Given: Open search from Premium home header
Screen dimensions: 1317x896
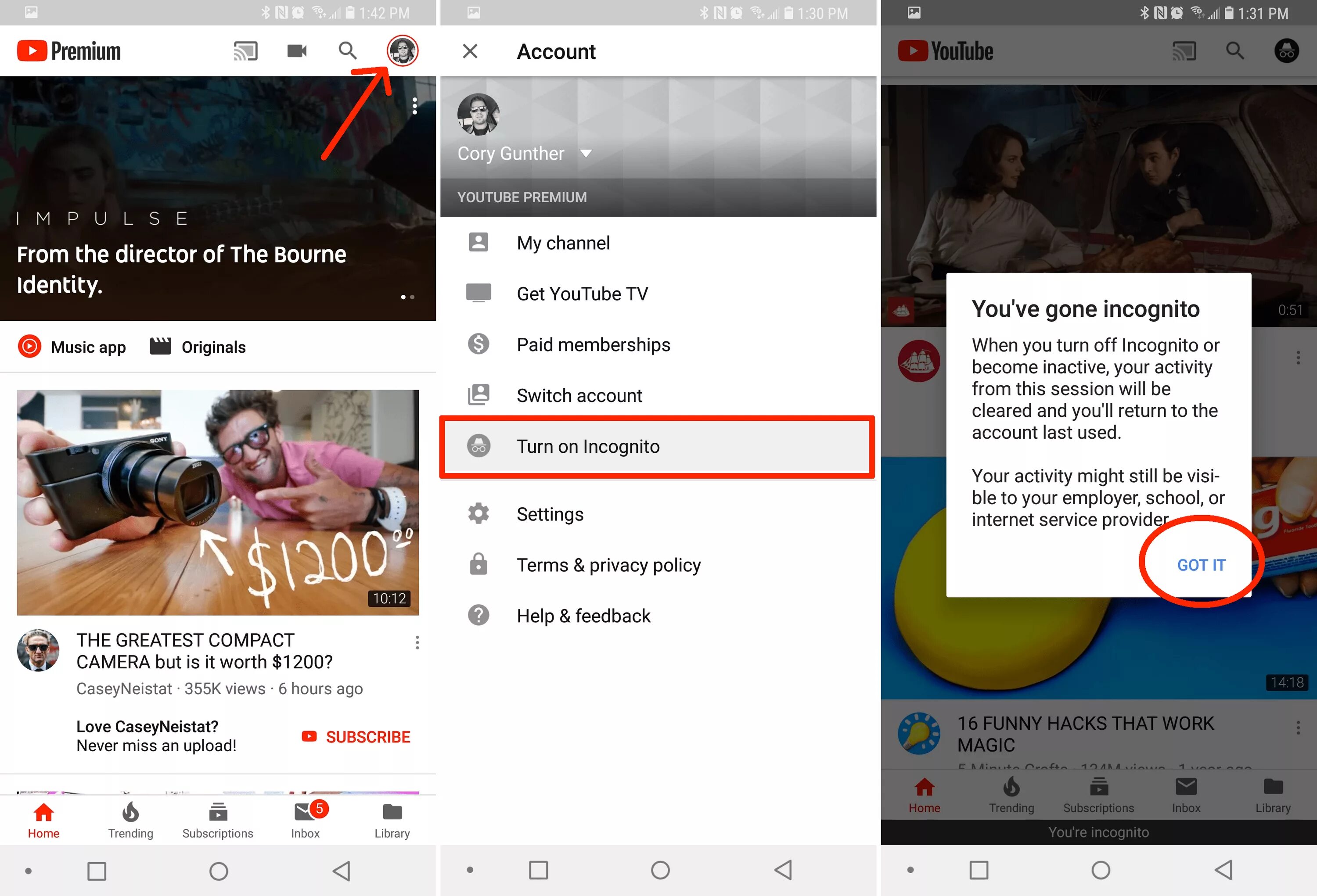Looking at the screenshot, I should coord(347,51).
